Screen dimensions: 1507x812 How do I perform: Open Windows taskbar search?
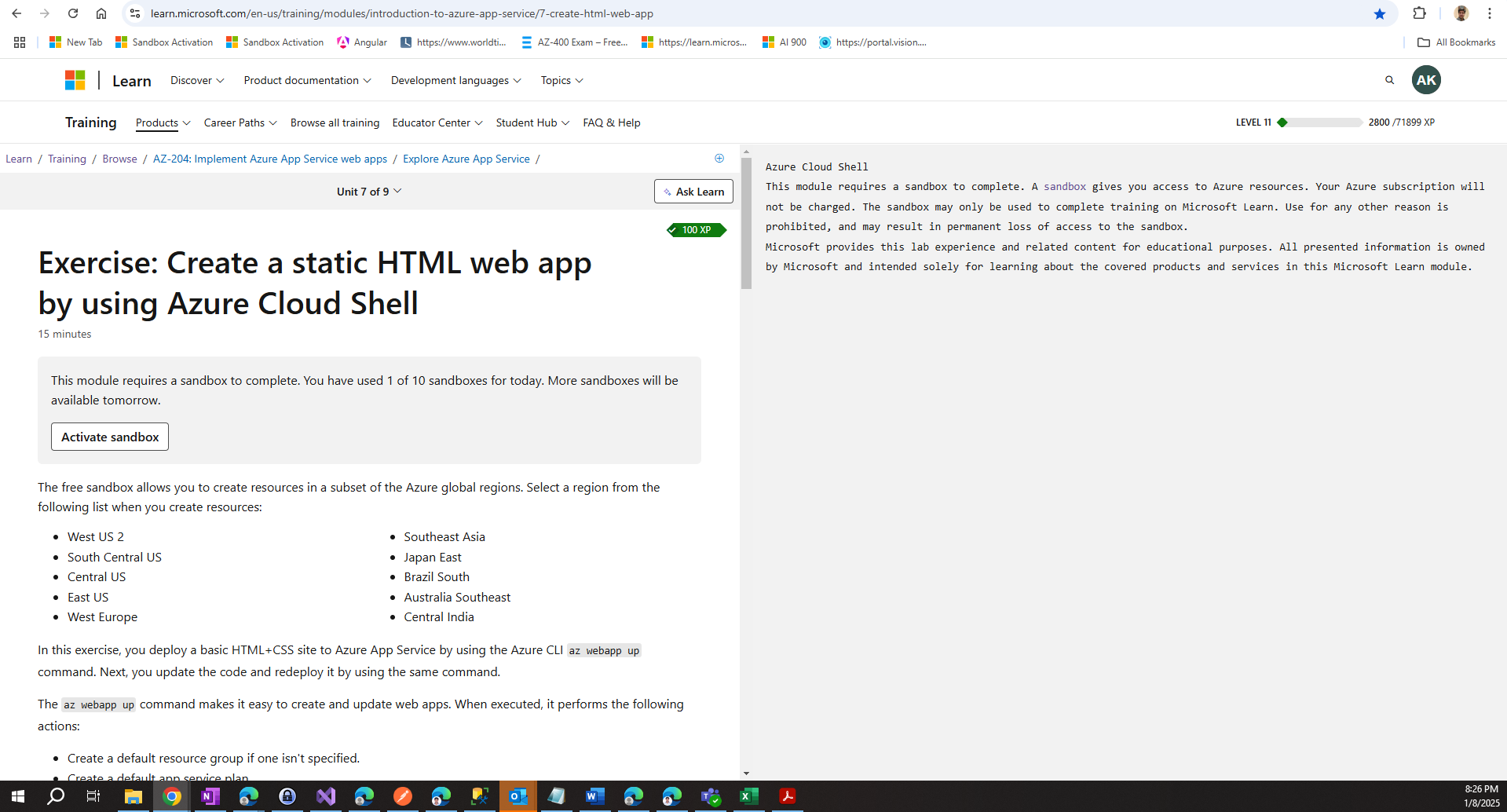[x=56, y=796]
